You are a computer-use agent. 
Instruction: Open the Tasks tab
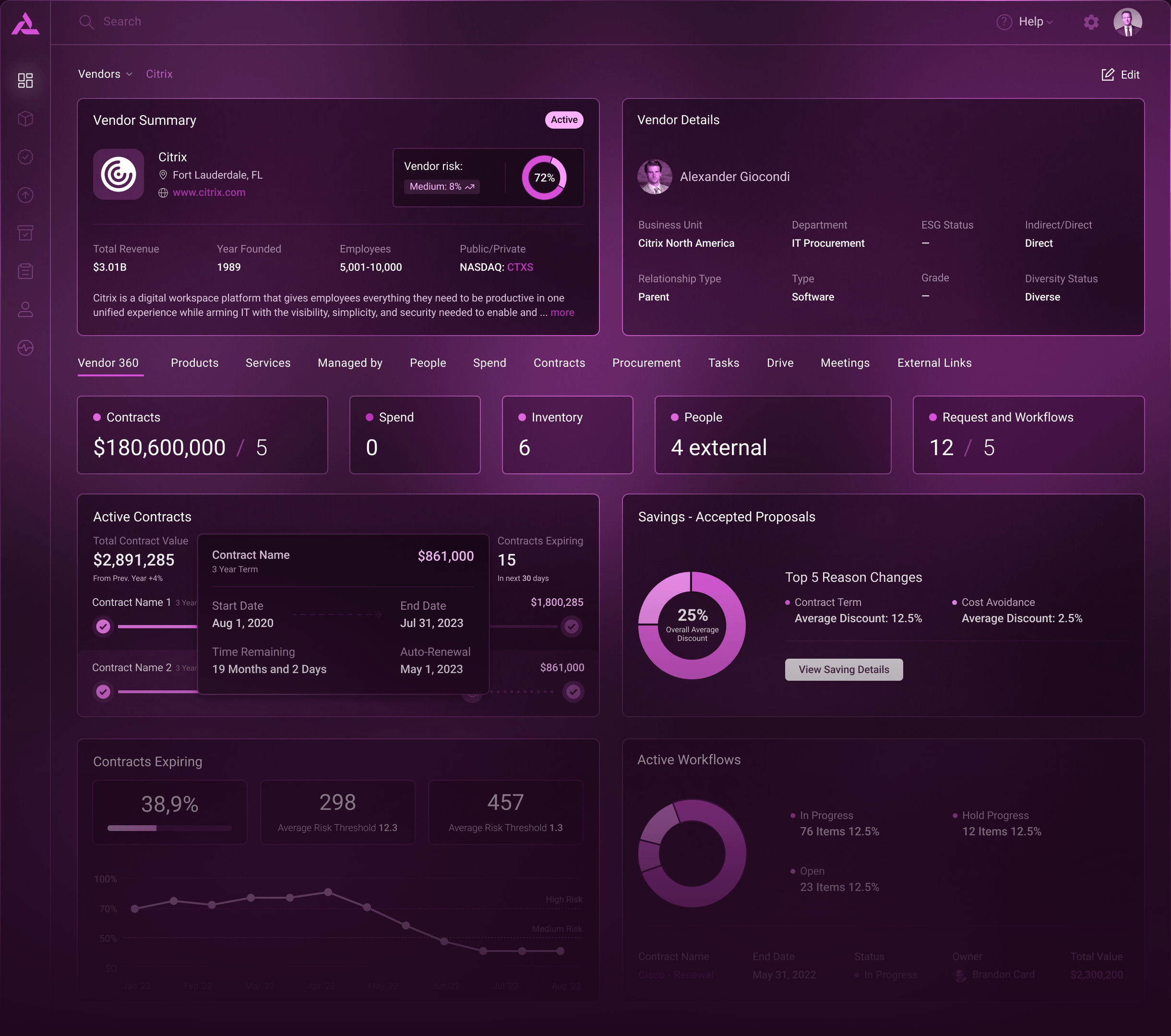[x=724, y=363]
